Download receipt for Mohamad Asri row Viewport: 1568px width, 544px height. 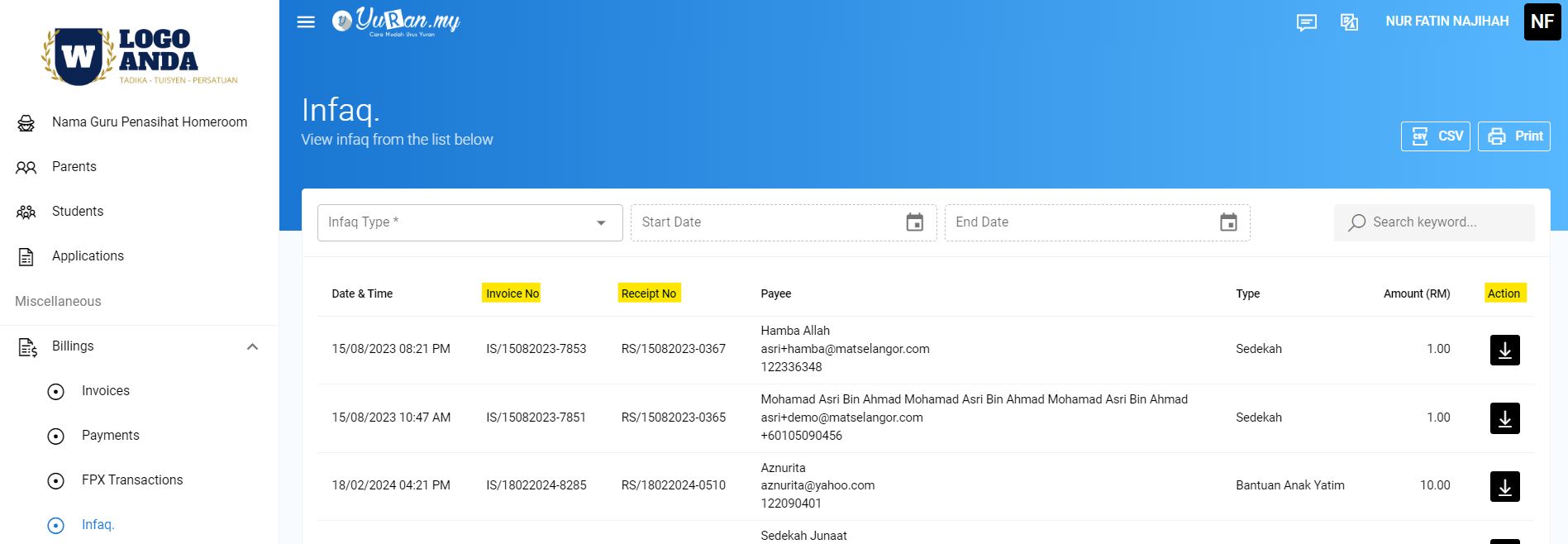click(x=1505, y=418)
